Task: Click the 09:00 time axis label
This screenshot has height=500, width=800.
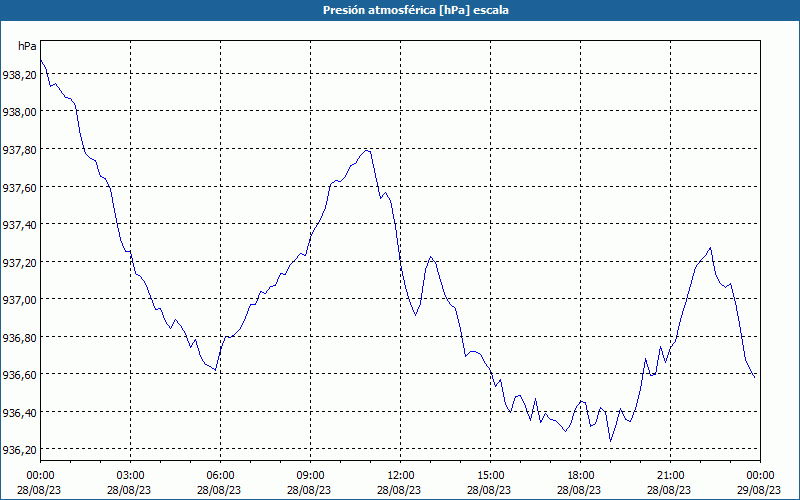Action: pos(311,476)
